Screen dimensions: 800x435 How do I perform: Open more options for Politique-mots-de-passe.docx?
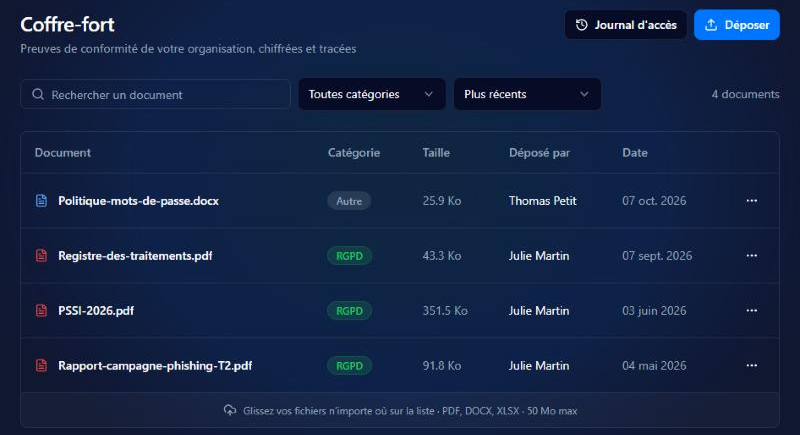point(752,201)
